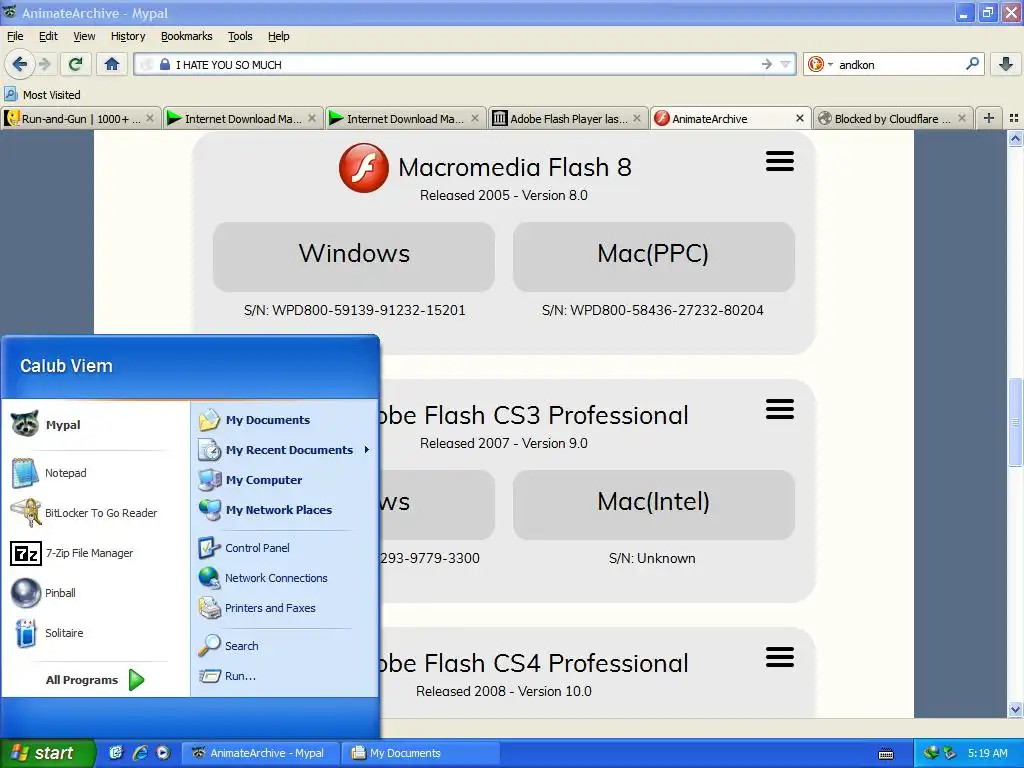The image size is (1024, 768).
Task: Click the S/N WPD800-59139-91232-15201 text
Action: [x=355, y=310]
